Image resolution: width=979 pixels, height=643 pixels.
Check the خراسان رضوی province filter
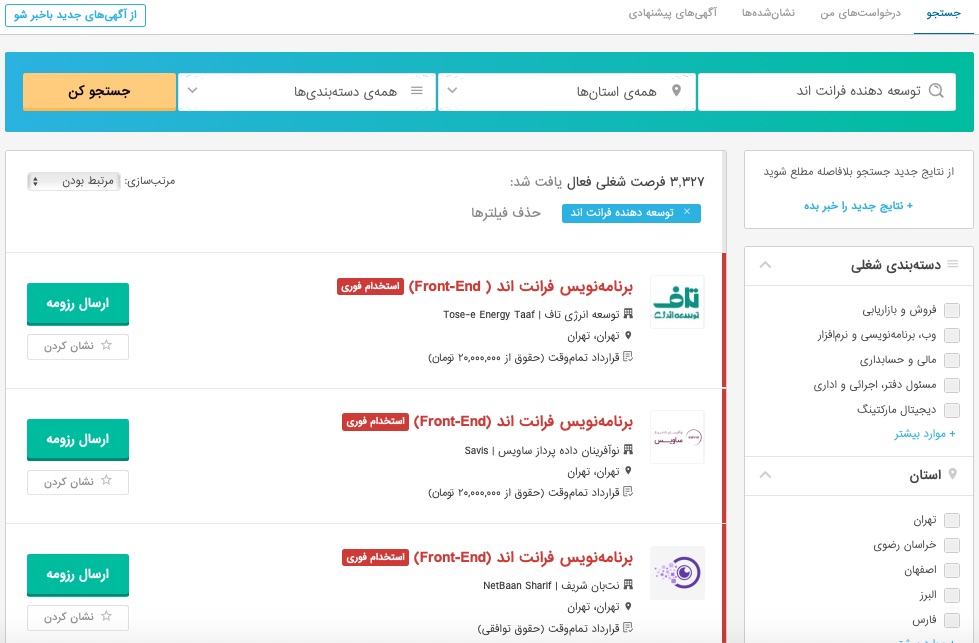point(952,545)
